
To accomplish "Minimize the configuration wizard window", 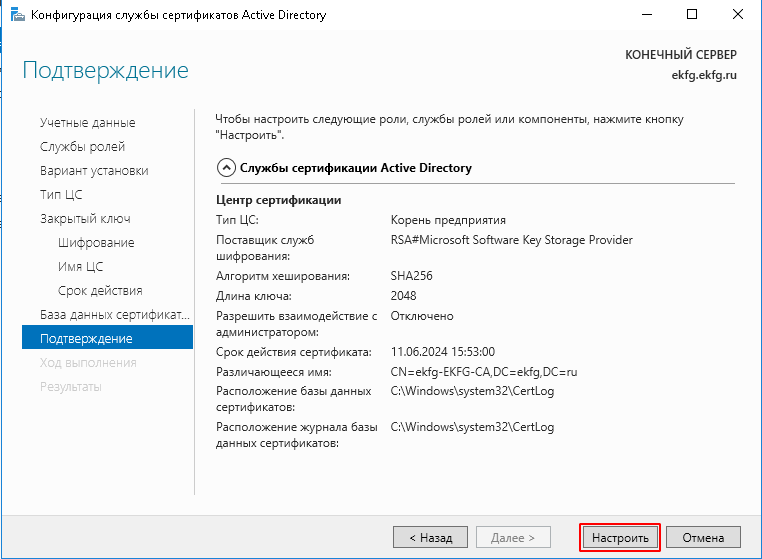I will pos(647,15).
